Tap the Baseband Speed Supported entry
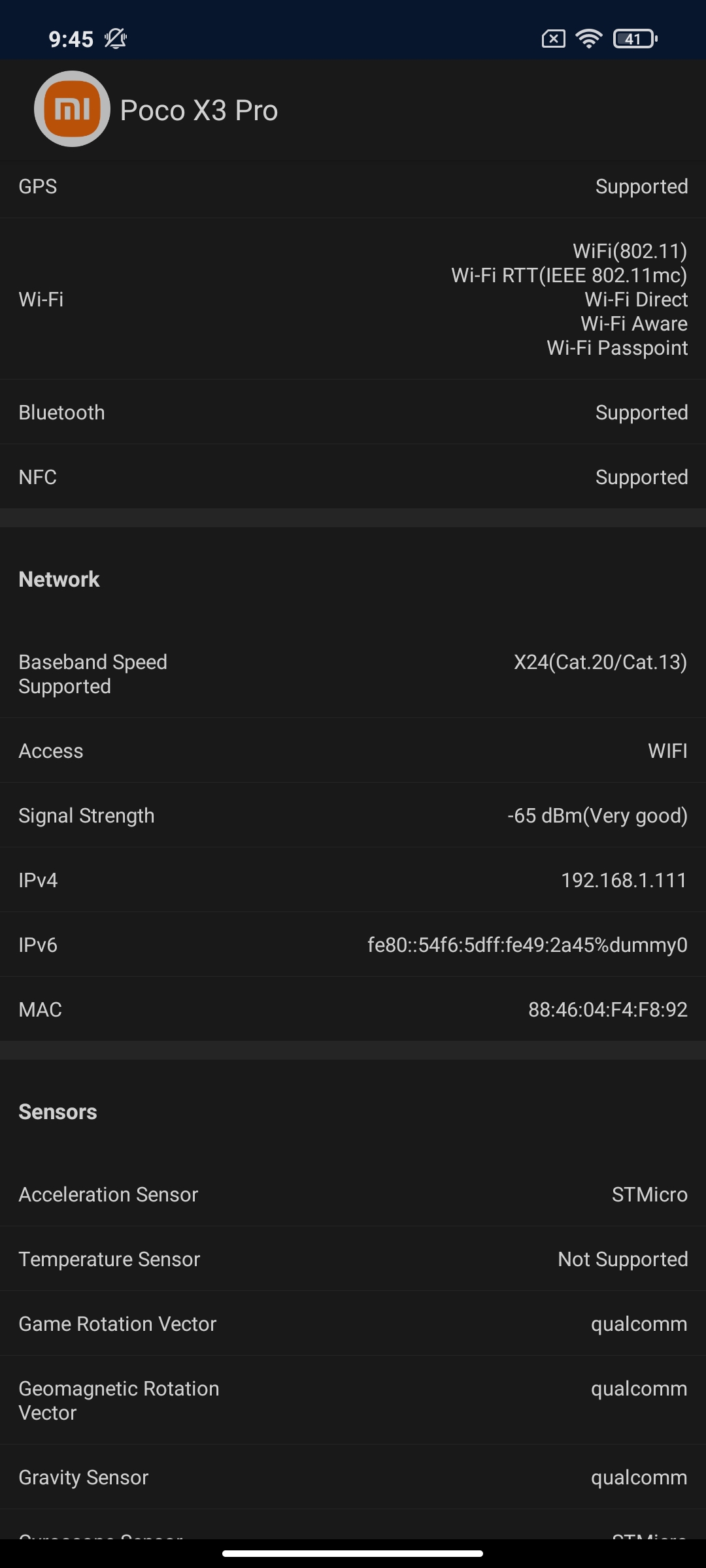The image size is (706, 1568). (x=353, y=674)
